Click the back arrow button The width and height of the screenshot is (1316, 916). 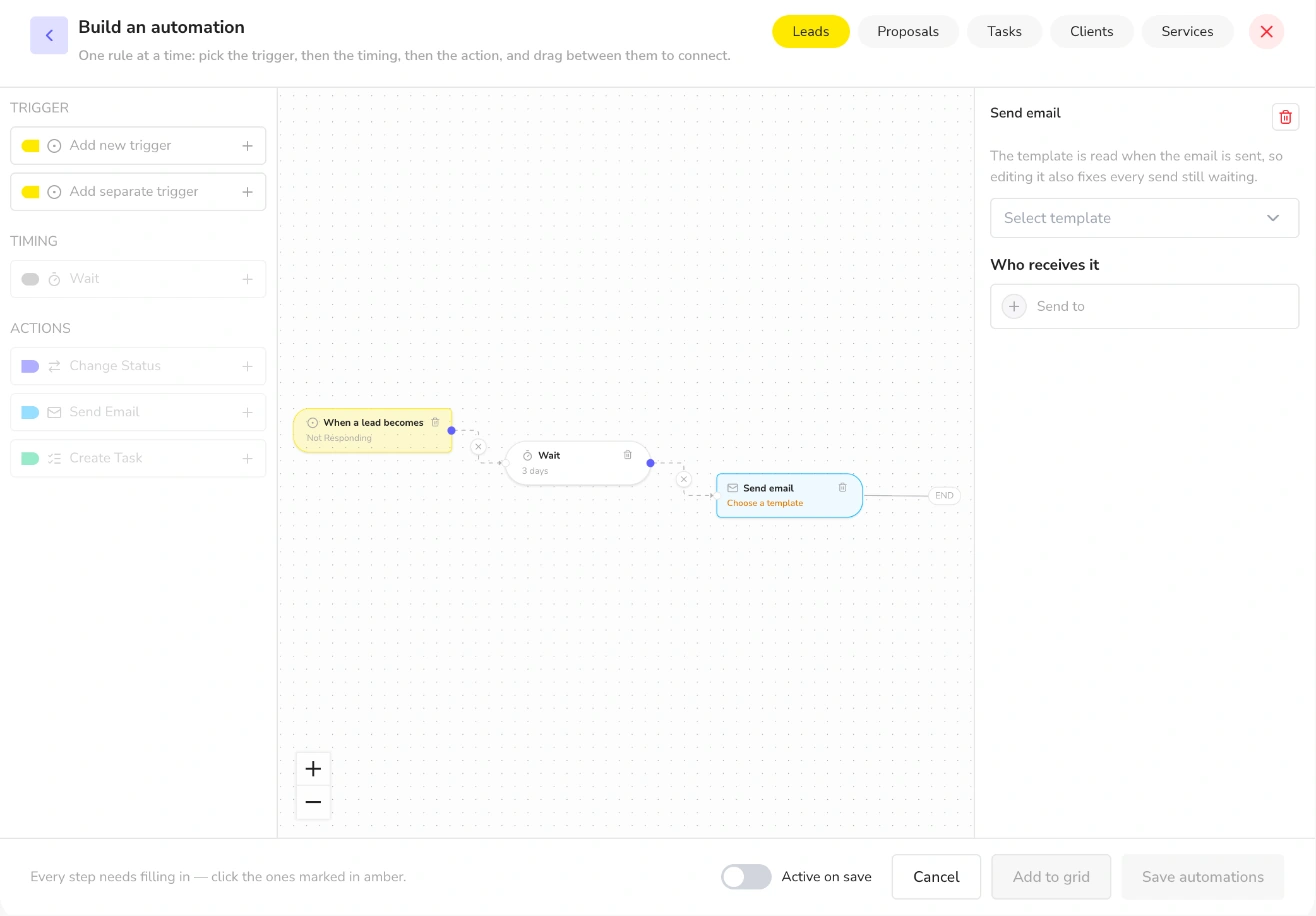click(49, 35)
